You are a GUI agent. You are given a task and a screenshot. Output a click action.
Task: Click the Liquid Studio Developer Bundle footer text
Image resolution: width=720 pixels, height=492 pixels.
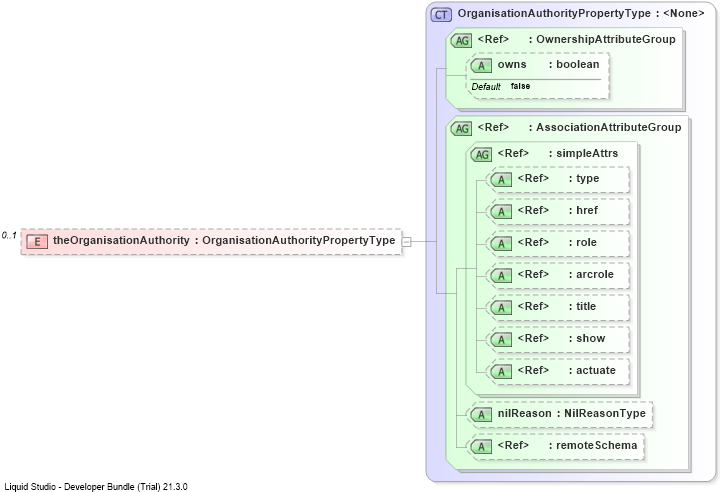tap(96, 486)
